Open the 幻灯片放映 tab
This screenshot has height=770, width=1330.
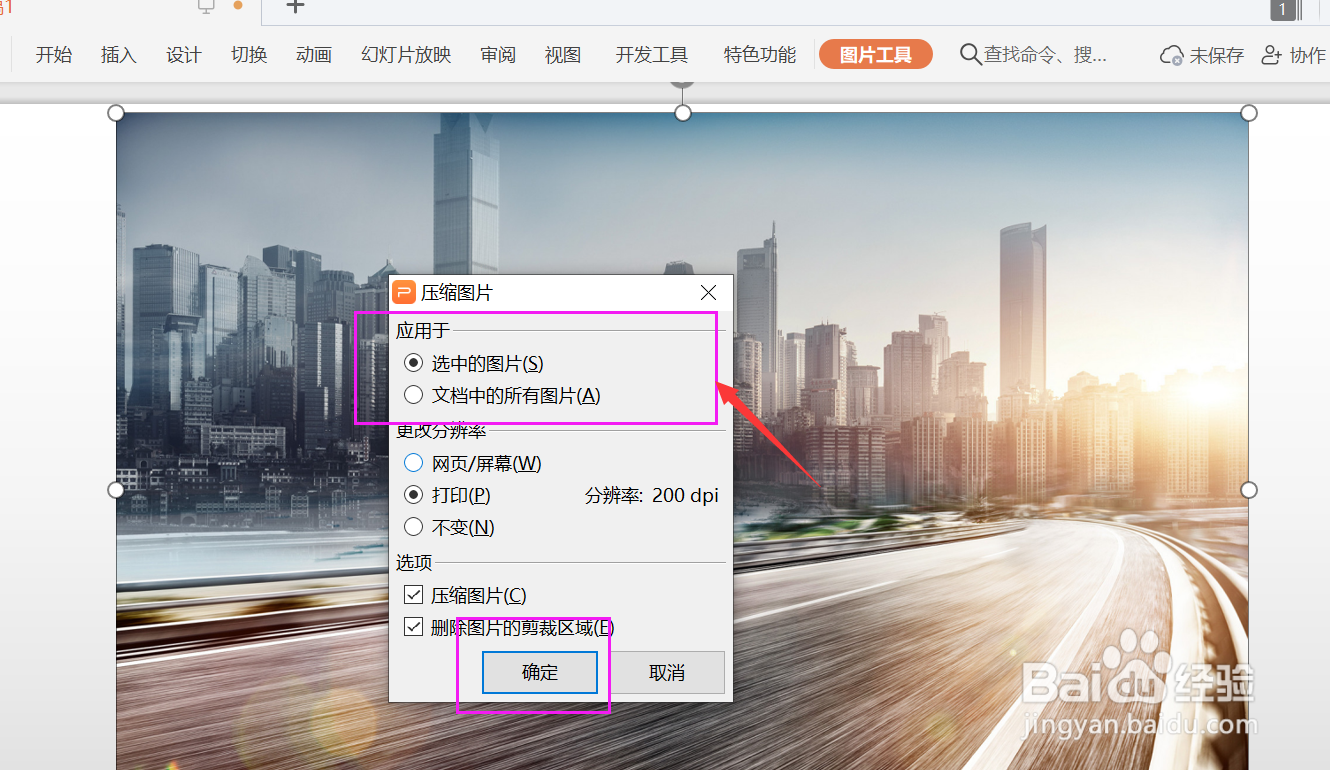coord(406,55)
